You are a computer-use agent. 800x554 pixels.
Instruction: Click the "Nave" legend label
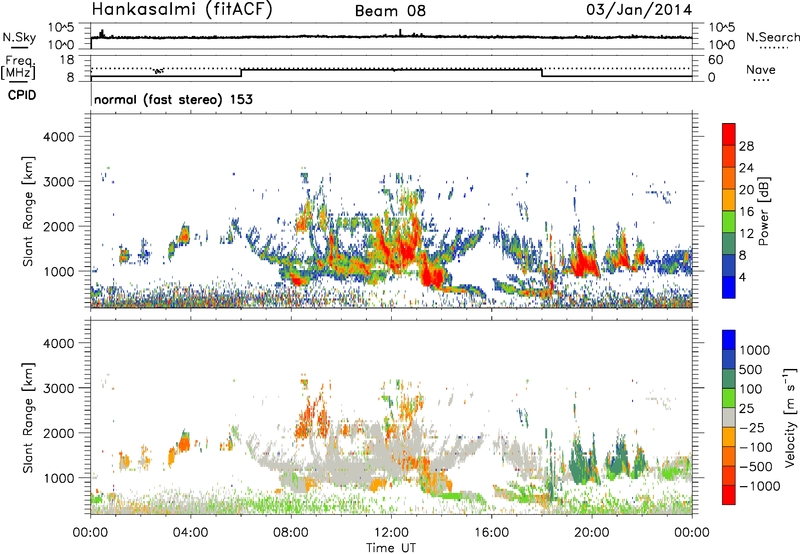click(761, 69)
